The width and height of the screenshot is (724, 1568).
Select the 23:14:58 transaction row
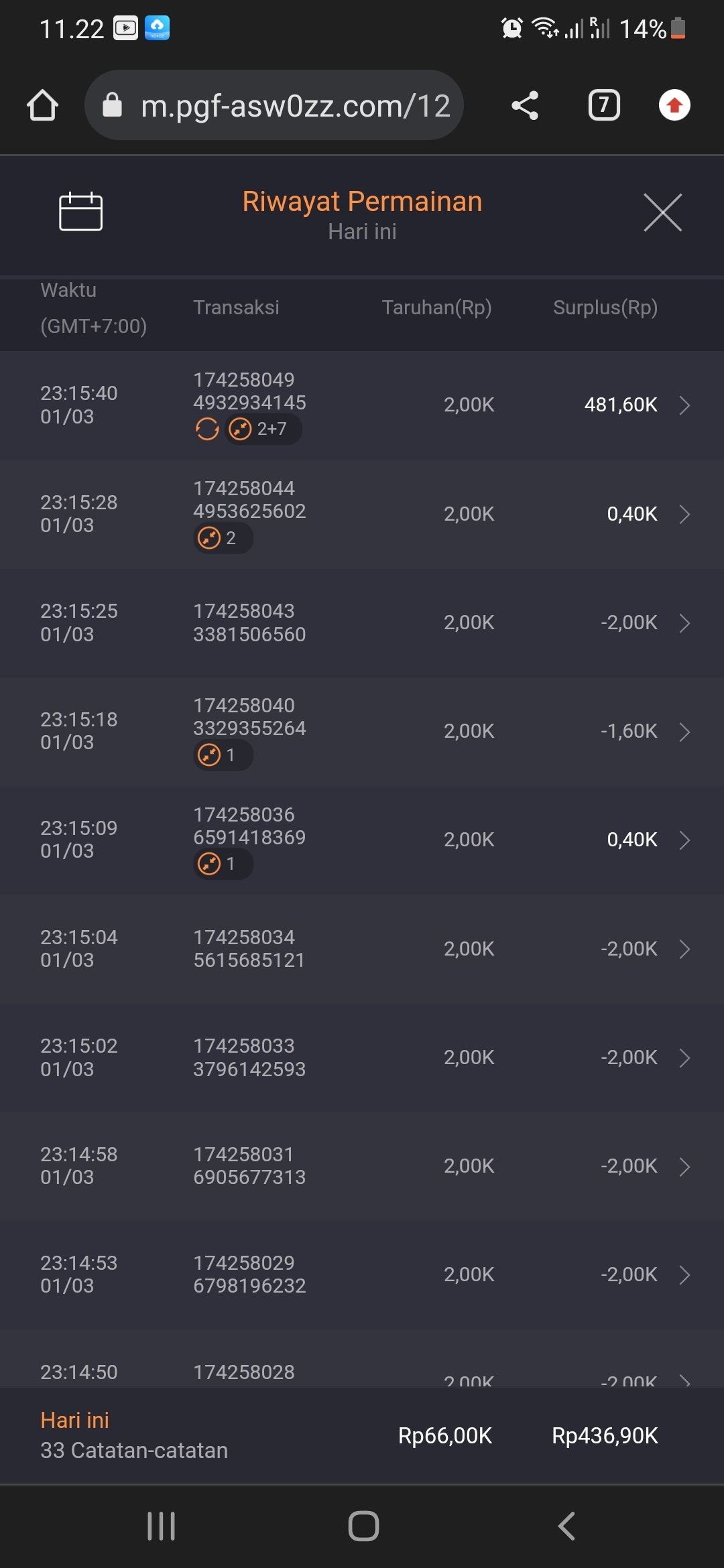click(x=362, y=1167)
